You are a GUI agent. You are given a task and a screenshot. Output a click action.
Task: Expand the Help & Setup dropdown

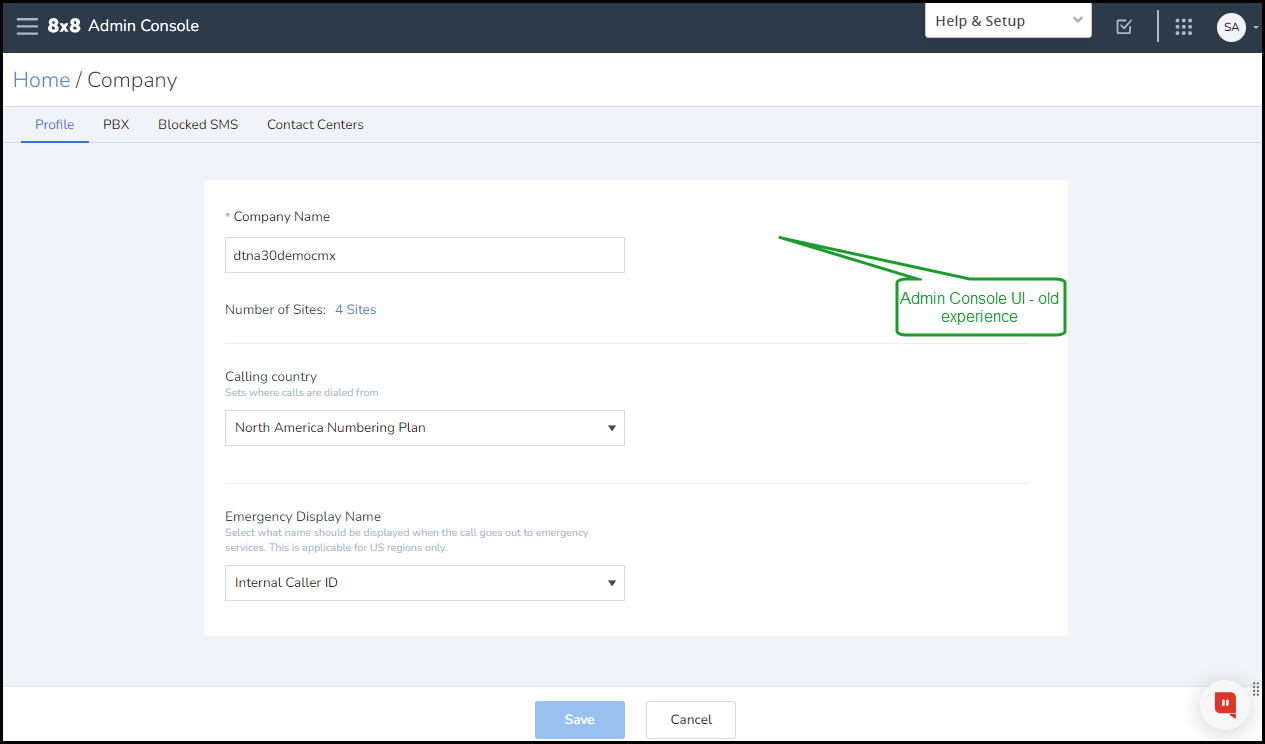[x=1008, y=21]
